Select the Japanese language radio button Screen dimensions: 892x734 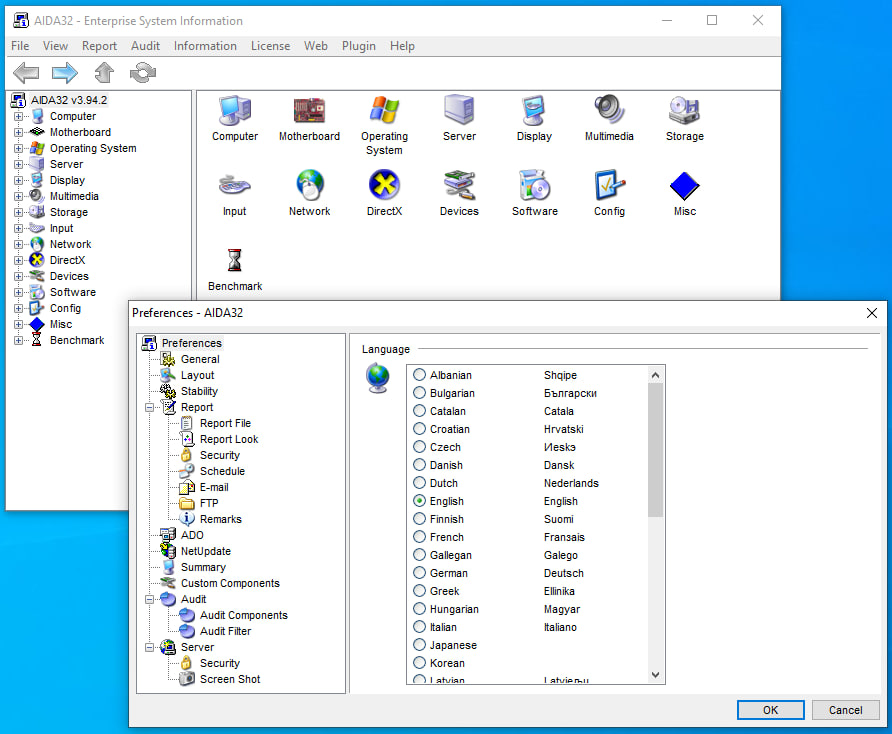point(419,645)
